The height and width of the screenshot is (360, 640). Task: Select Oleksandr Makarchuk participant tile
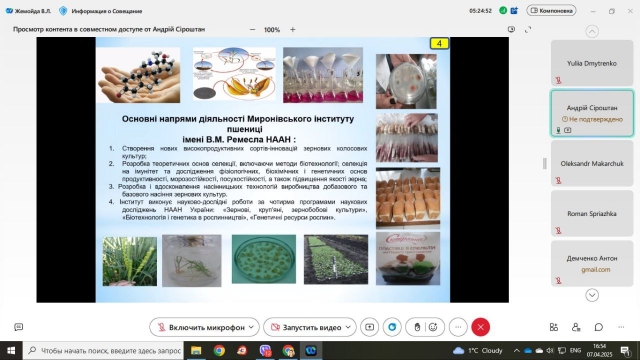coord(592,164)
